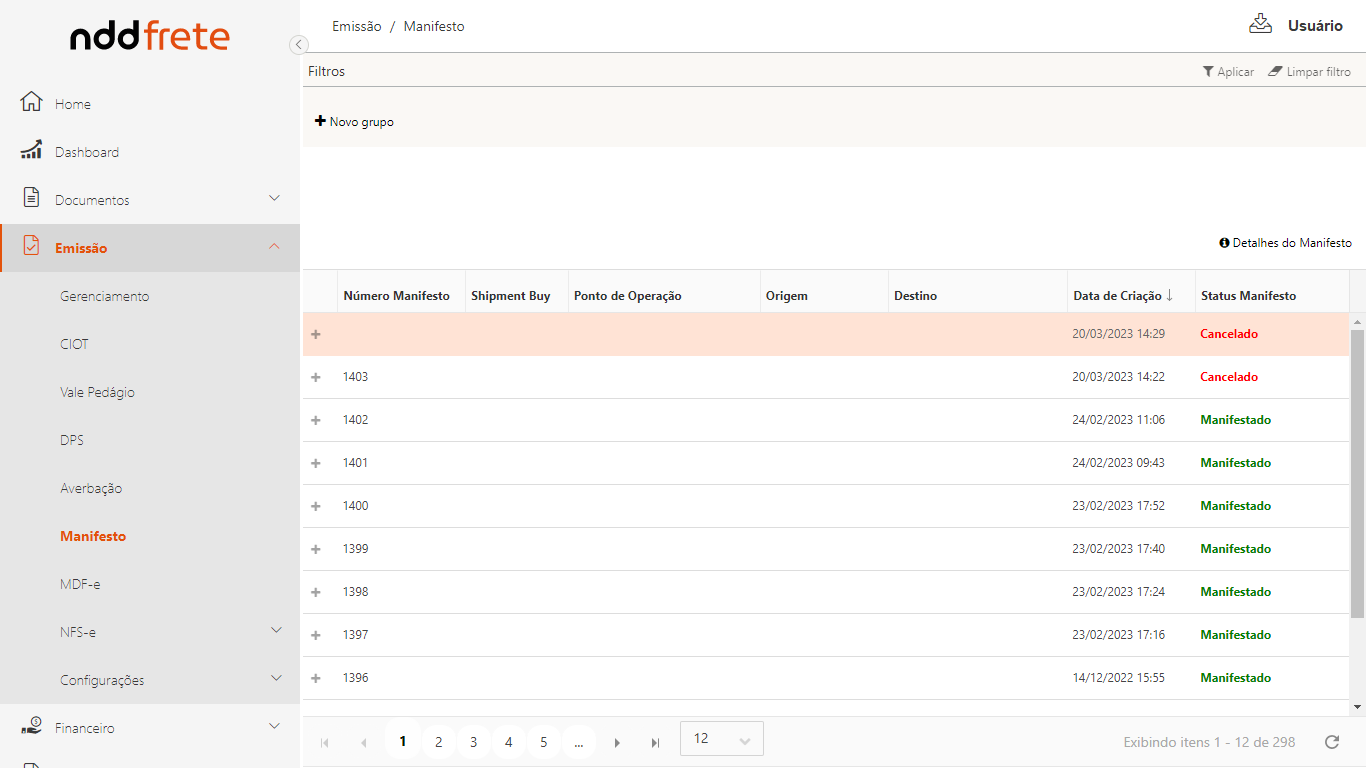Click the table's vertical scrollbar
1366x768 pixels.
1357,470
